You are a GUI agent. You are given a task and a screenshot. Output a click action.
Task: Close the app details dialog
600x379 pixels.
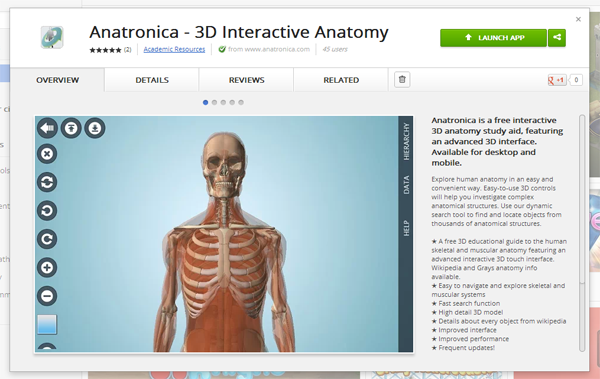578,19
